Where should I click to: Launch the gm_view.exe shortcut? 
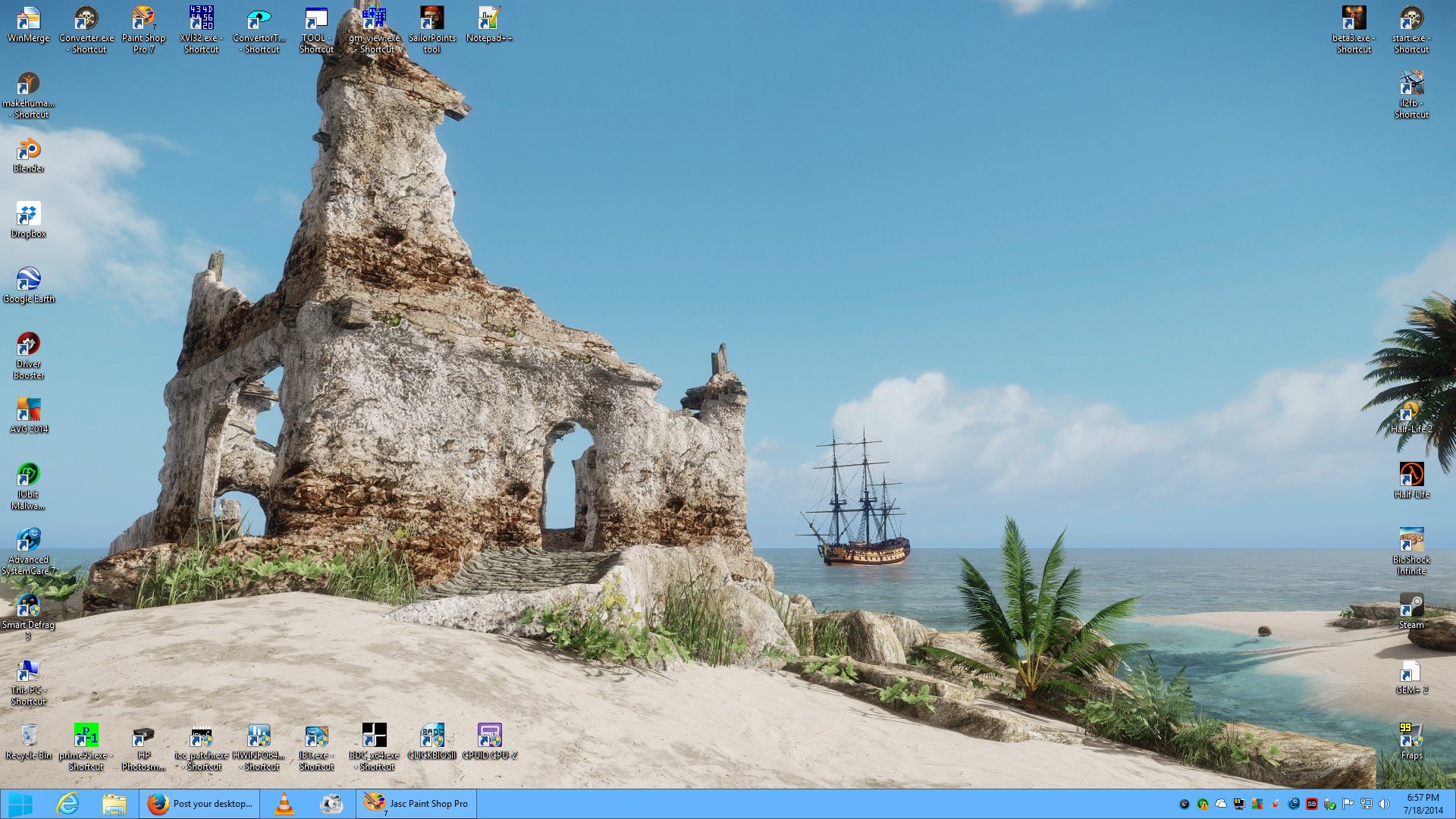[374, 30]
